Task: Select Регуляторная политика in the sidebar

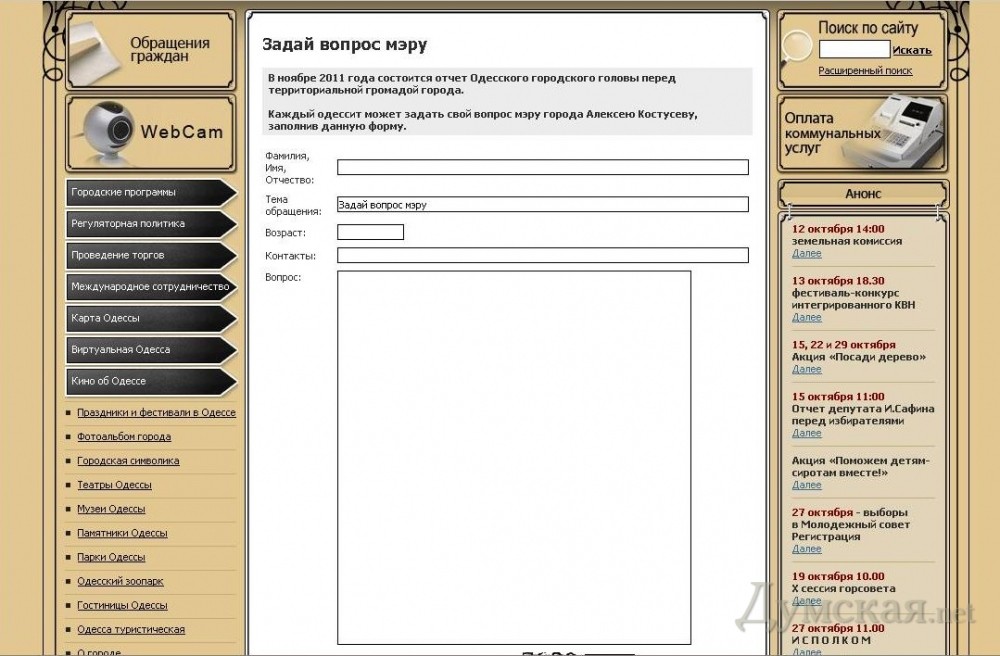Action: pyautogui.click(x=150, y=224)
